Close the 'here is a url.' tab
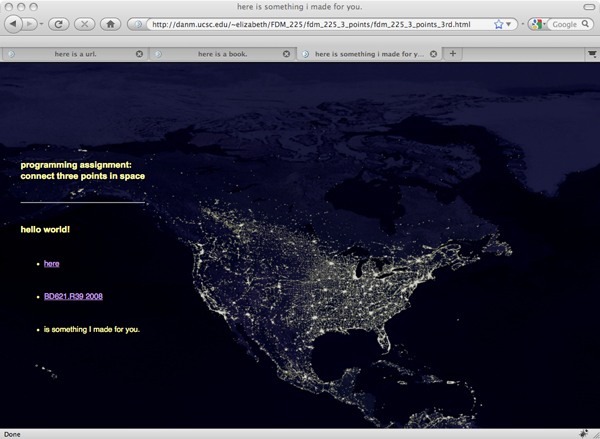This screenshot has width=600, height=439. (139, 54)
